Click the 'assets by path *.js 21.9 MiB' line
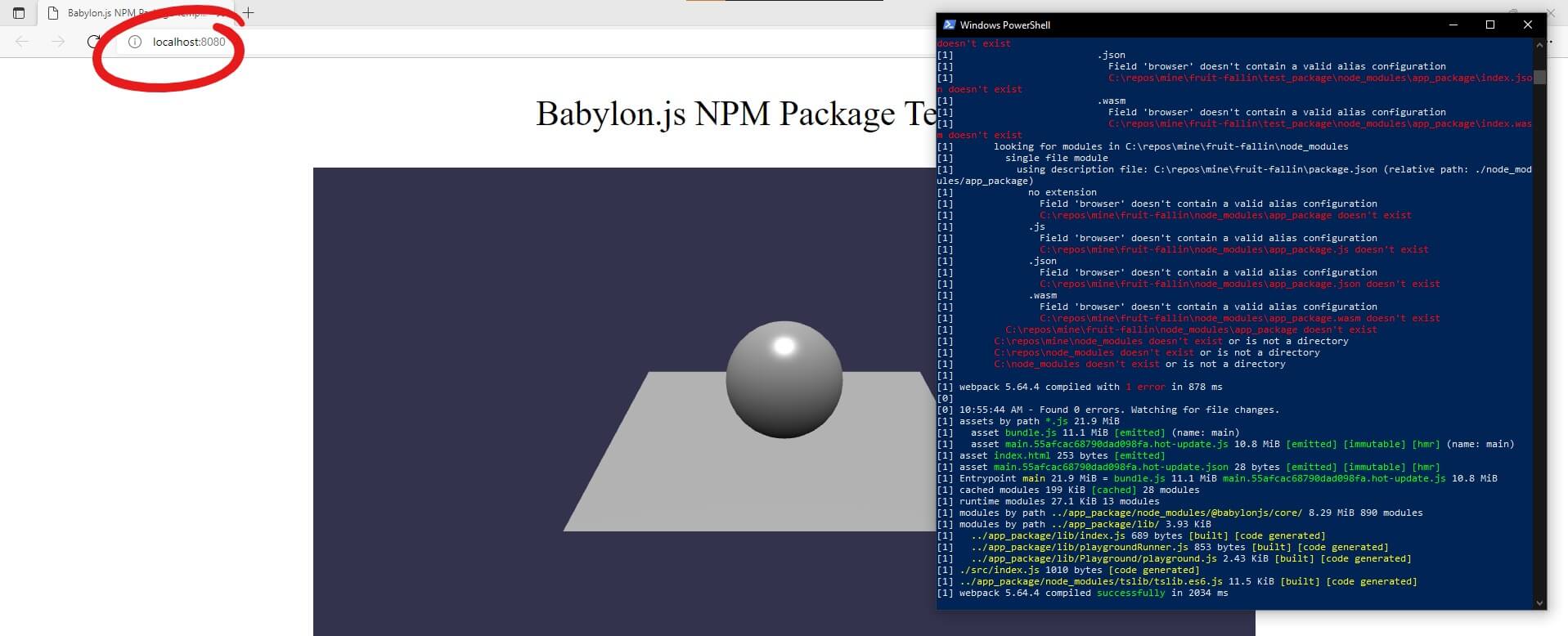 pos(1028,421)
